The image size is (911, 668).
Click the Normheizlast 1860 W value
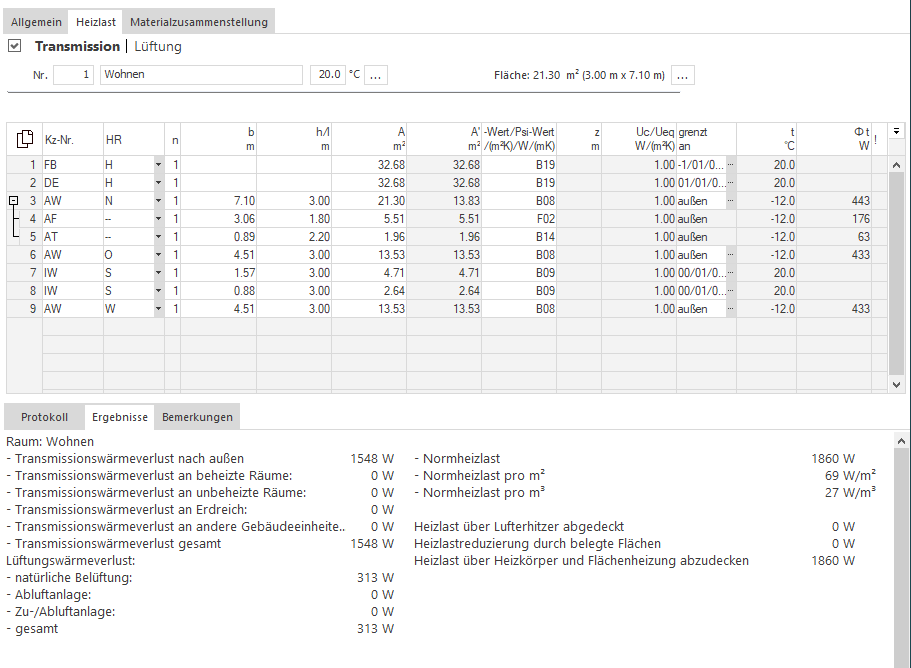[x=833, y=459]
